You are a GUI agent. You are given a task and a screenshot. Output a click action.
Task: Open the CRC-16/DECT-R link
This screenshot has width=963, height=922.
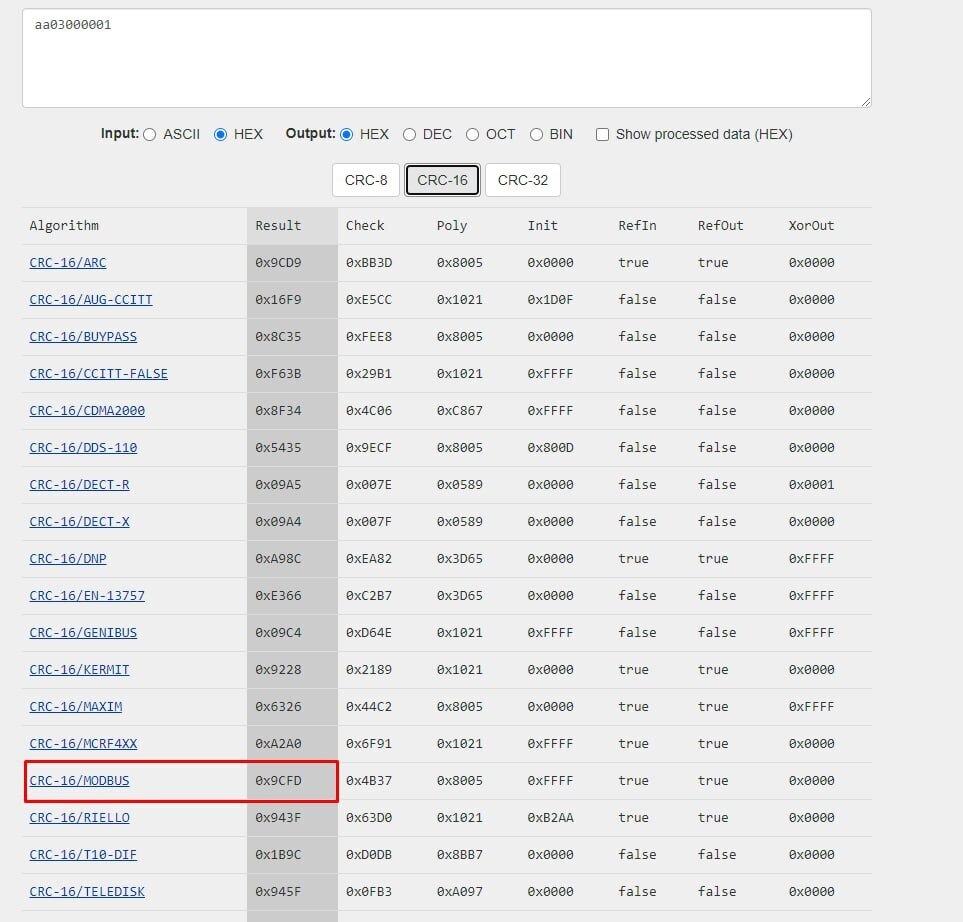click(79, 485)
